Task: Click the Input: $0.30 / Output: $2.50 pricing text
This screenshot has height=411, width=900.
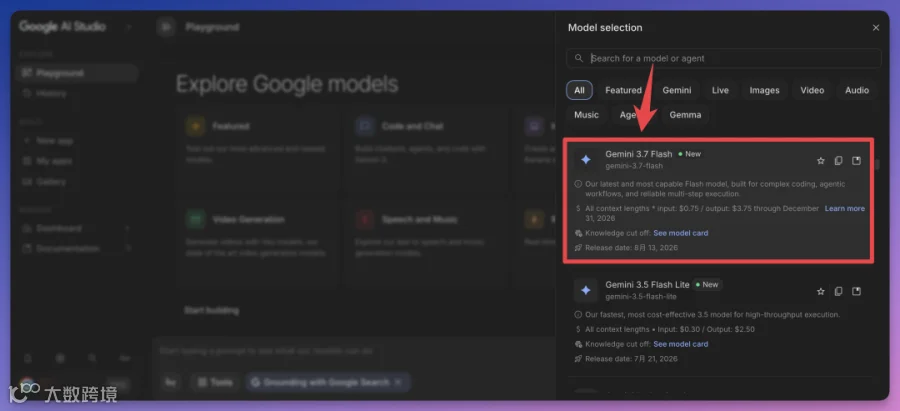Action: 705,329
